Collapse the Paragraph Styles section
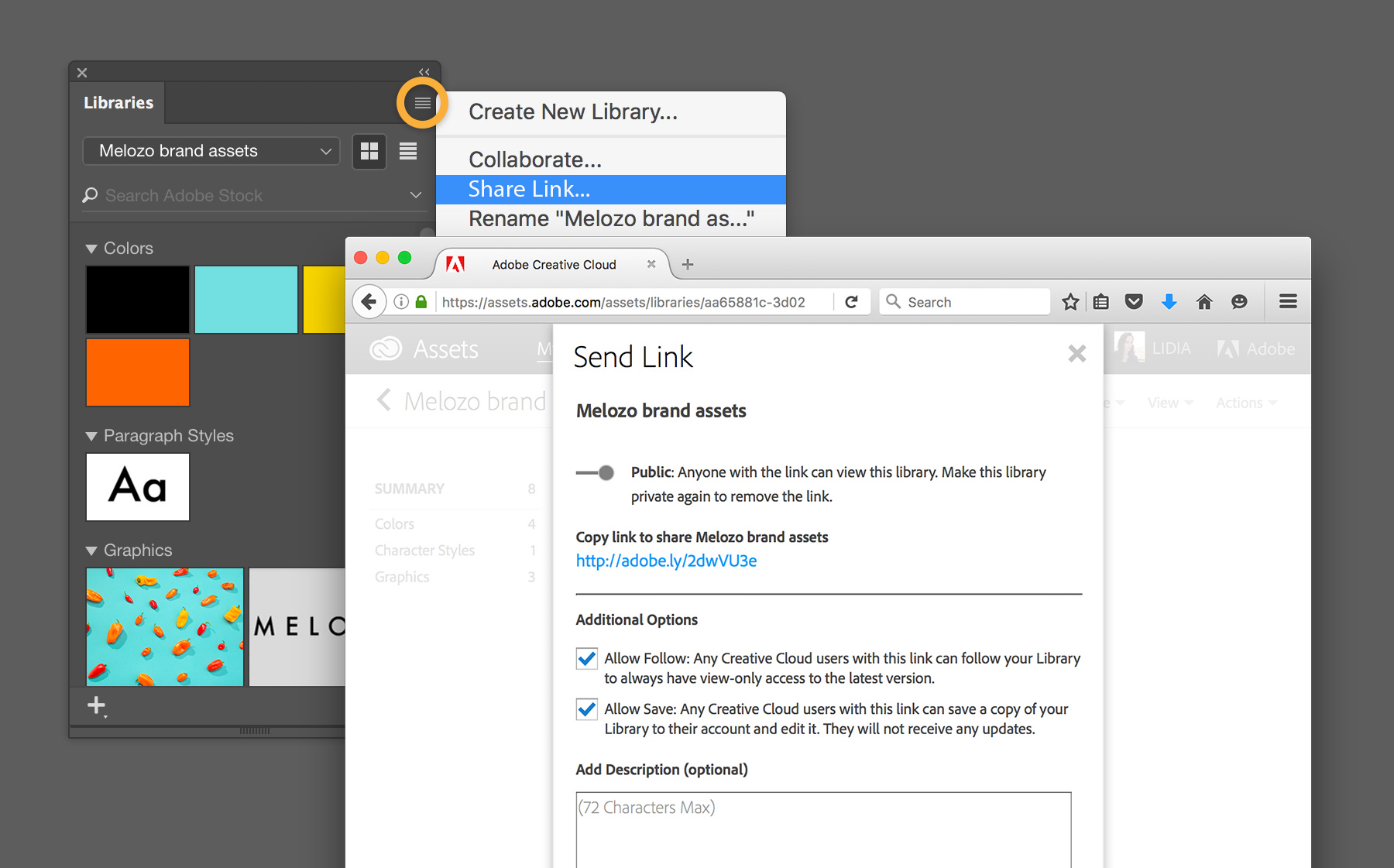1394x868 pixels. coord(91,436)
